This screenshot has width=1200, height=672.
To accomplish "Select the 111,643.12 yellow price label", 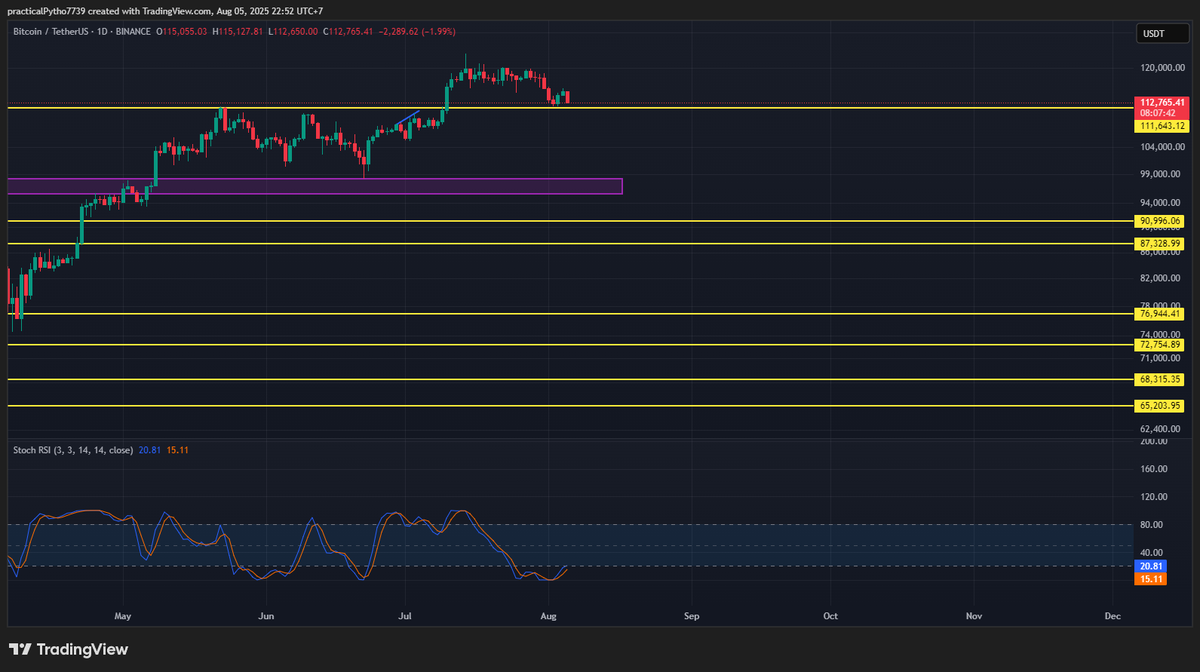I will [x=1161, y=125].
